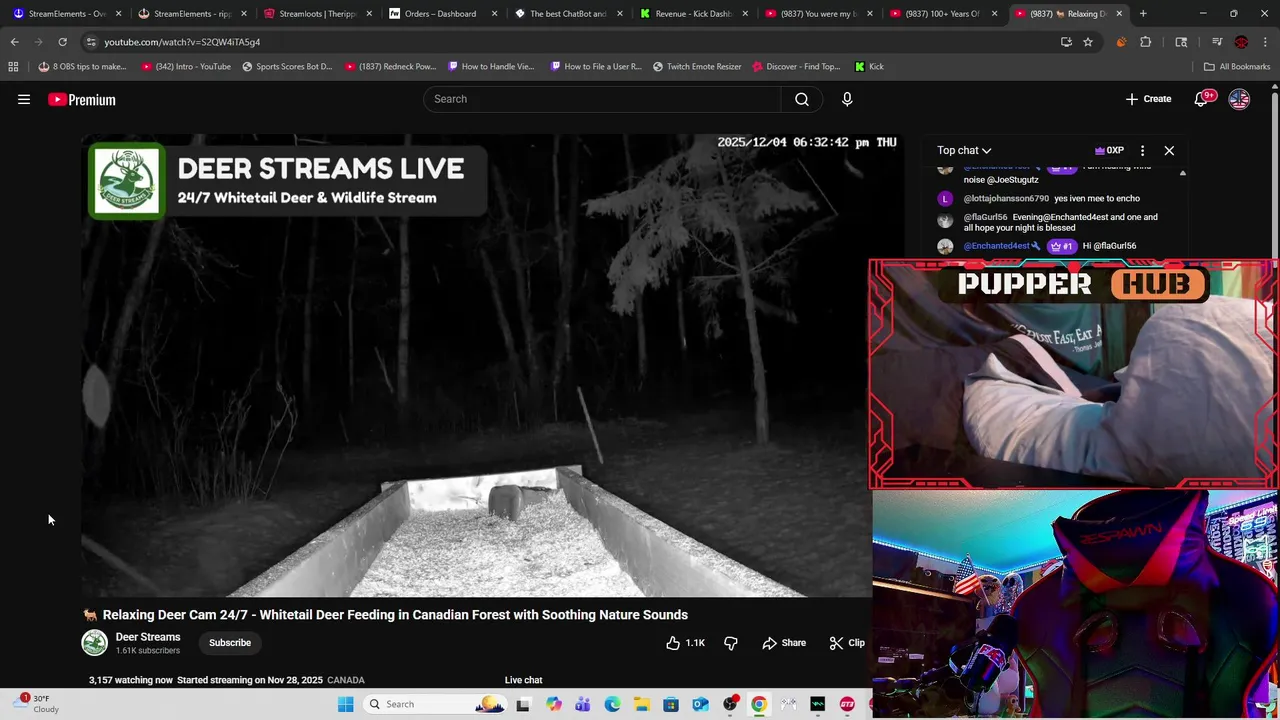Close the Relaxing Deer Cam tab
The image size is (1280, 720).
point(1119,14)
